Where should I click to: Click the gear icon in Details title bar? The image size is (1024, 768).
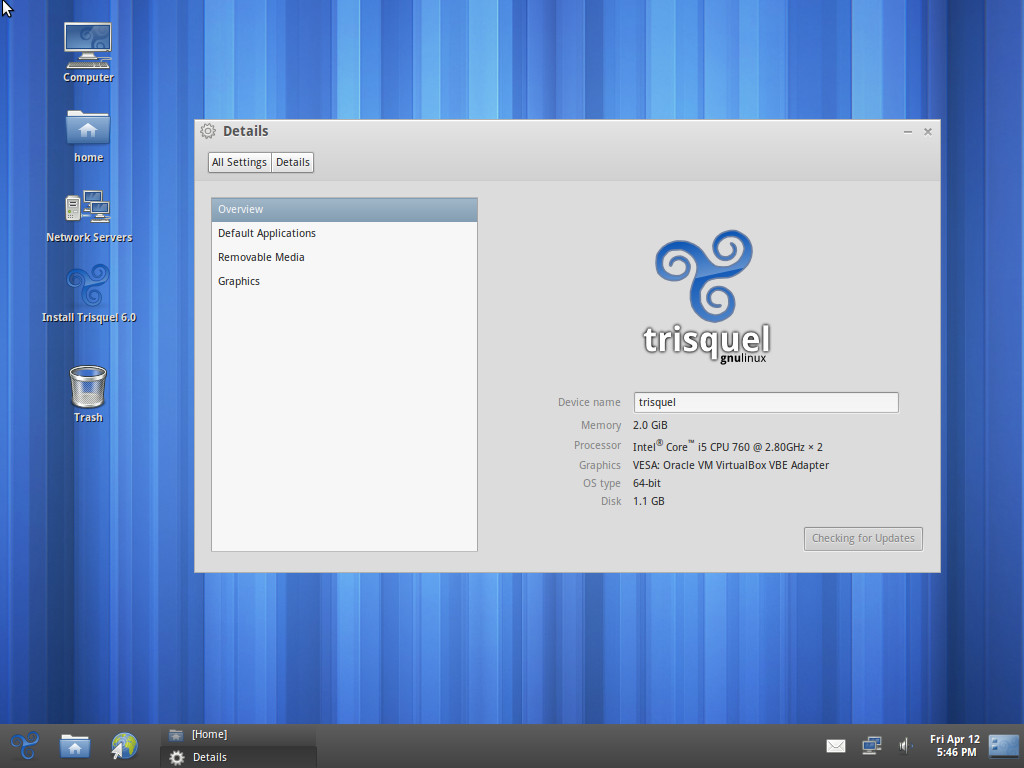pos(208,131)
